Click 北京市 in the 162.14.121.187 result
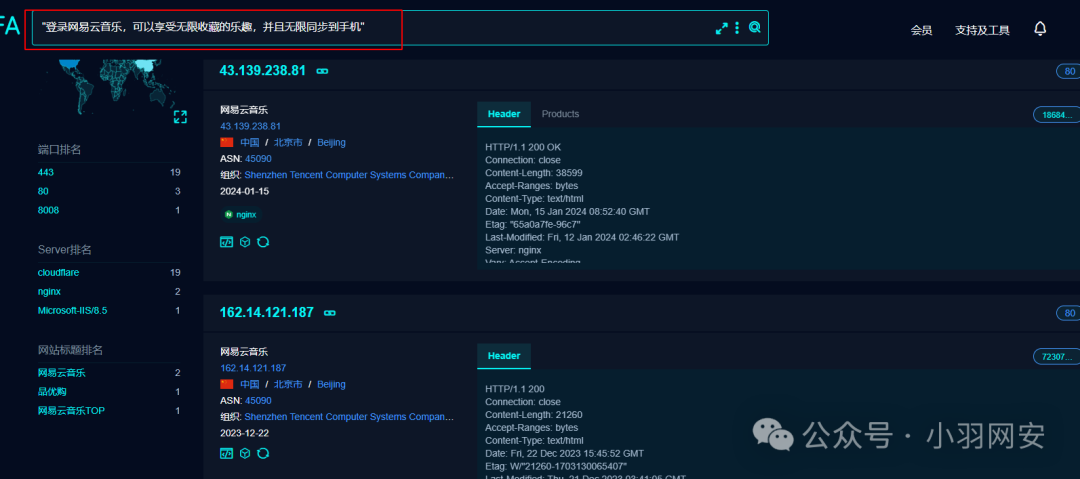 pos(288,385)
